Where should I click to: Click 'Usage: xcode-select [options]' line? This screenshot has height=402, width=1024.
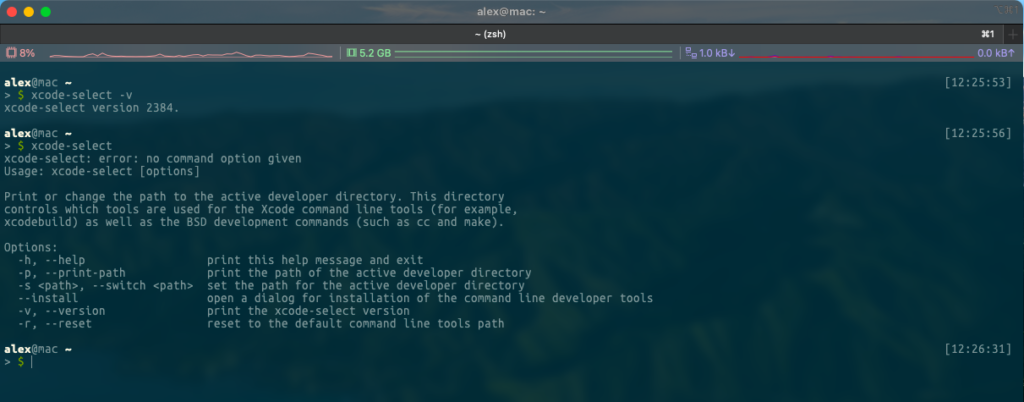coord(102,171)
